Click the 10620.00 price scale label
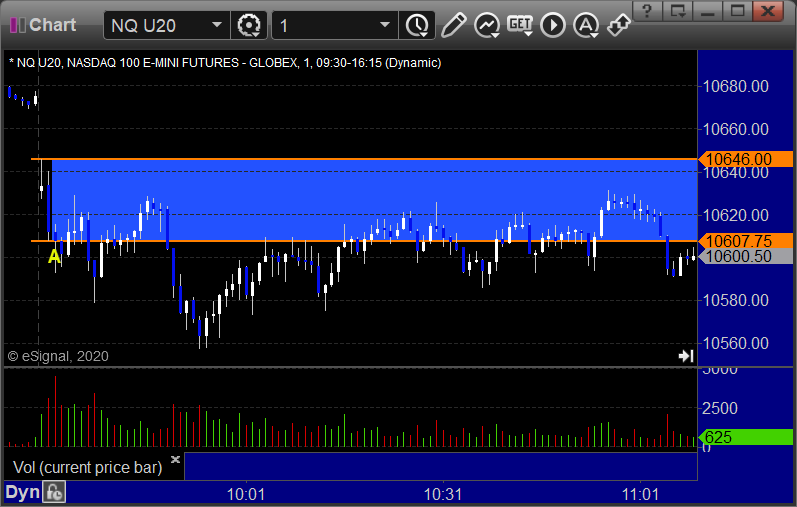The width and height of the screenshot is (797, 507). 735,215
